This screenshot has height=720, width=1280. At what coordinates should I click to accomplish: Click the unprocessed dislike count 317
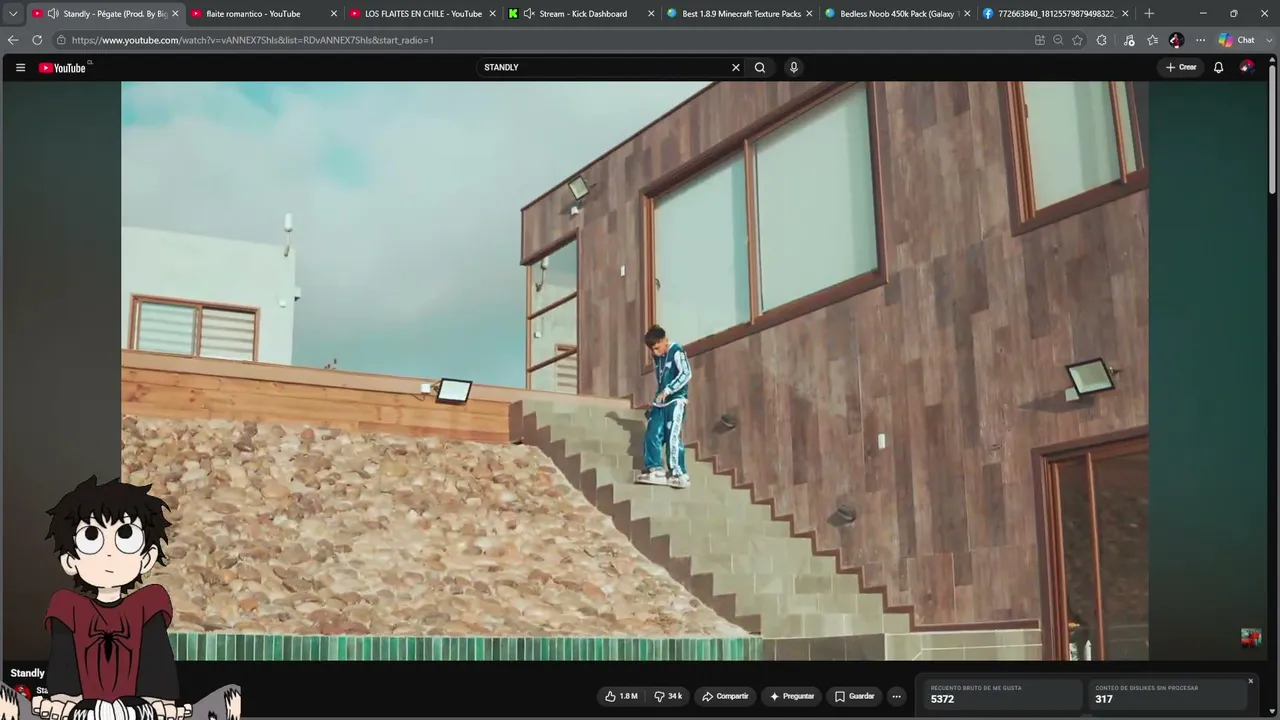[1104, 699]
